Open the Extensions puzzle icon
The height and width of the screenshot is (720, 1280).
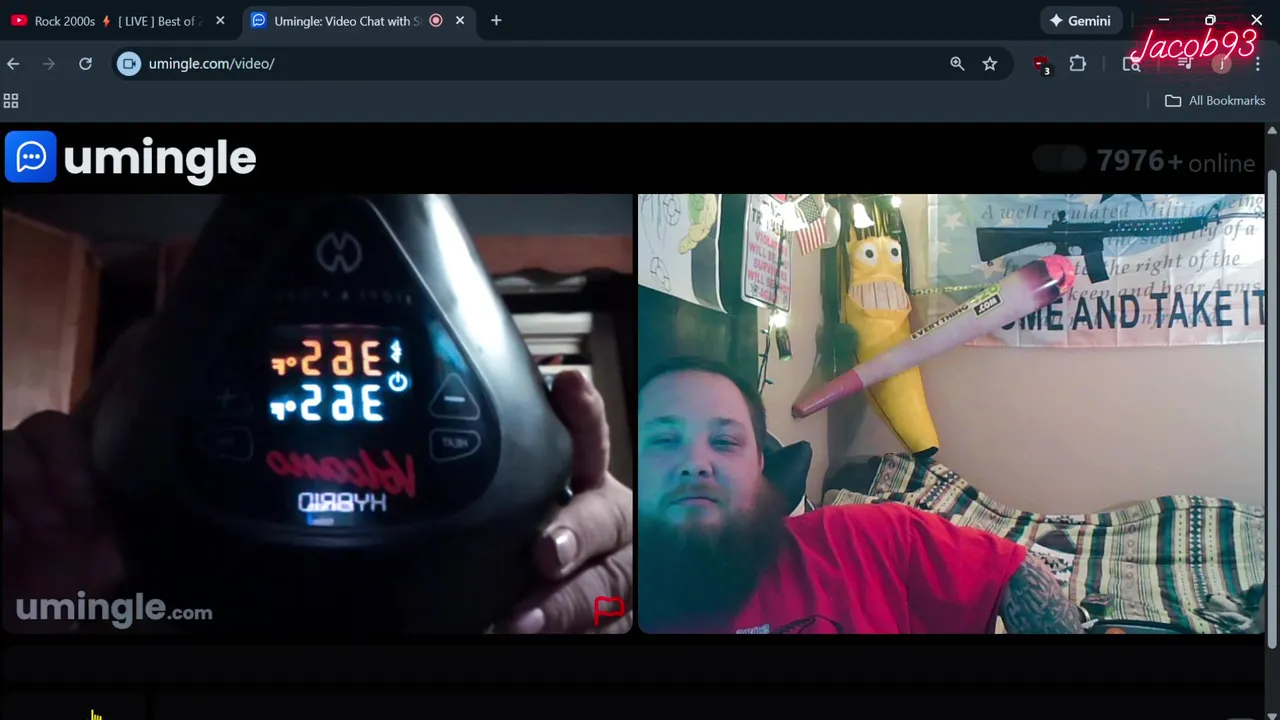tap(1077, 63)
